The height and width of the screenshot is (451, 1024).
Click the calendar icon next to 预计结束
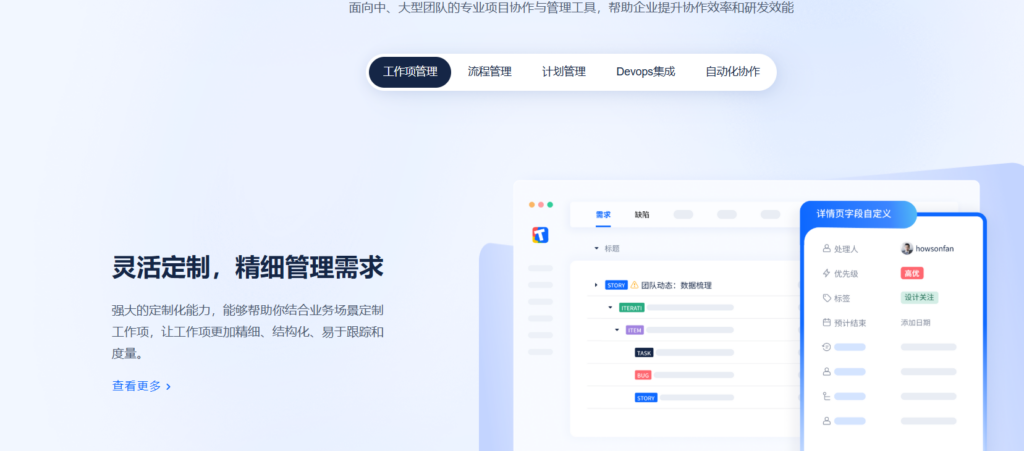coord(826,323)
